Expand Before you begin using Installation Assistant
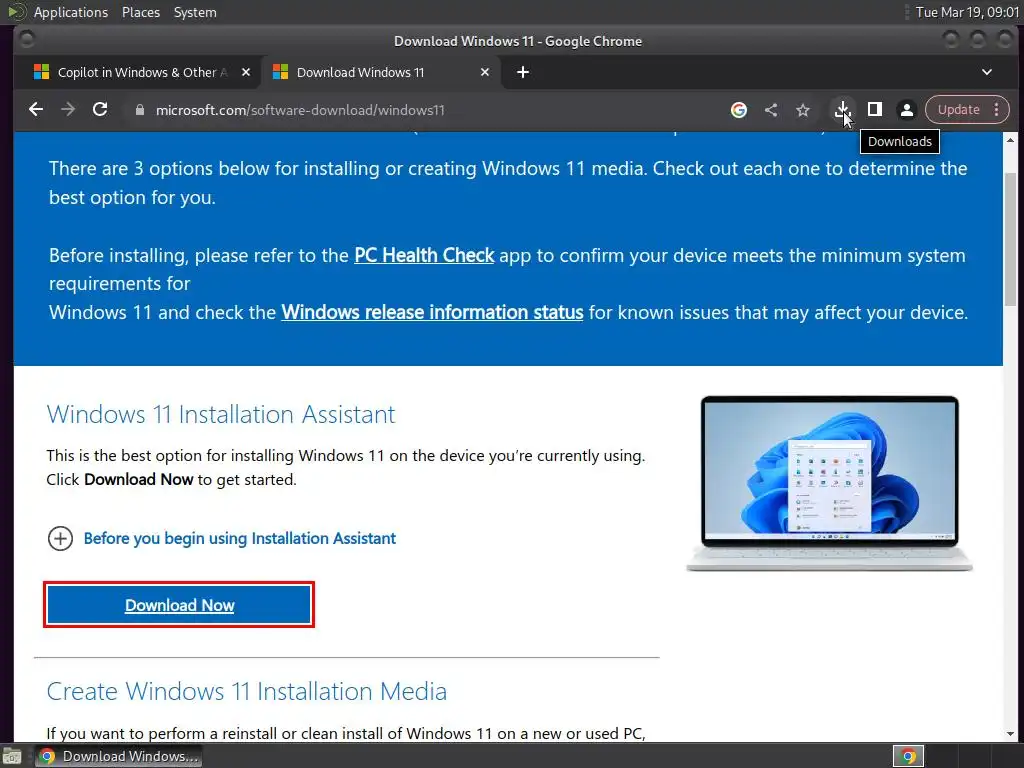 pos(60,539)
